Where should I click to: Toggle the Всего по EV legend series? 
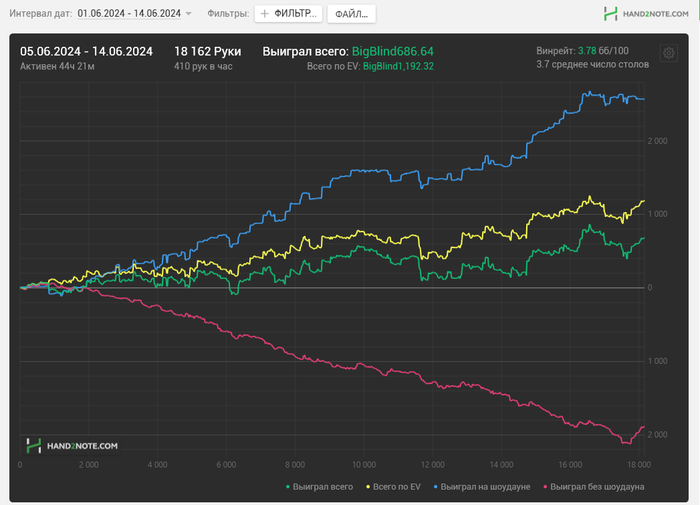[393, 487]
